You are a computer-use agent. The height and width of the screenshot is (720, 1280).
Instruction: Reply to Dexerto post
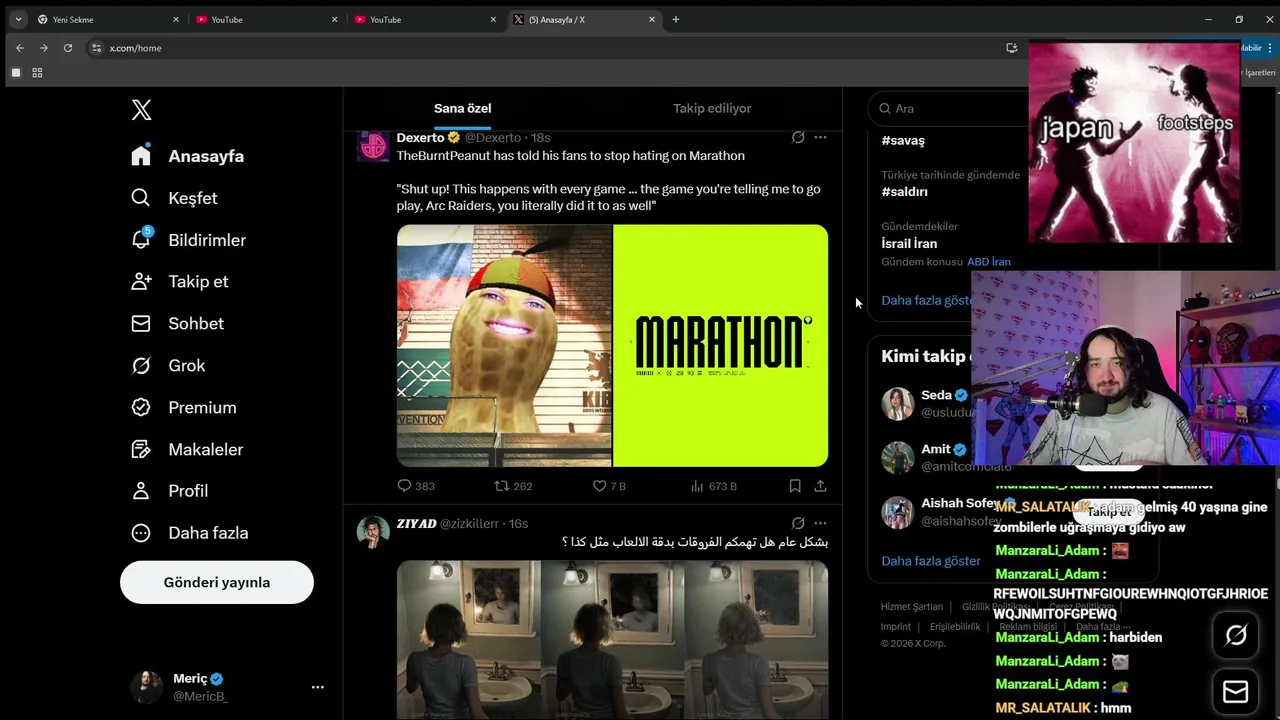click(x=416, y=486)
